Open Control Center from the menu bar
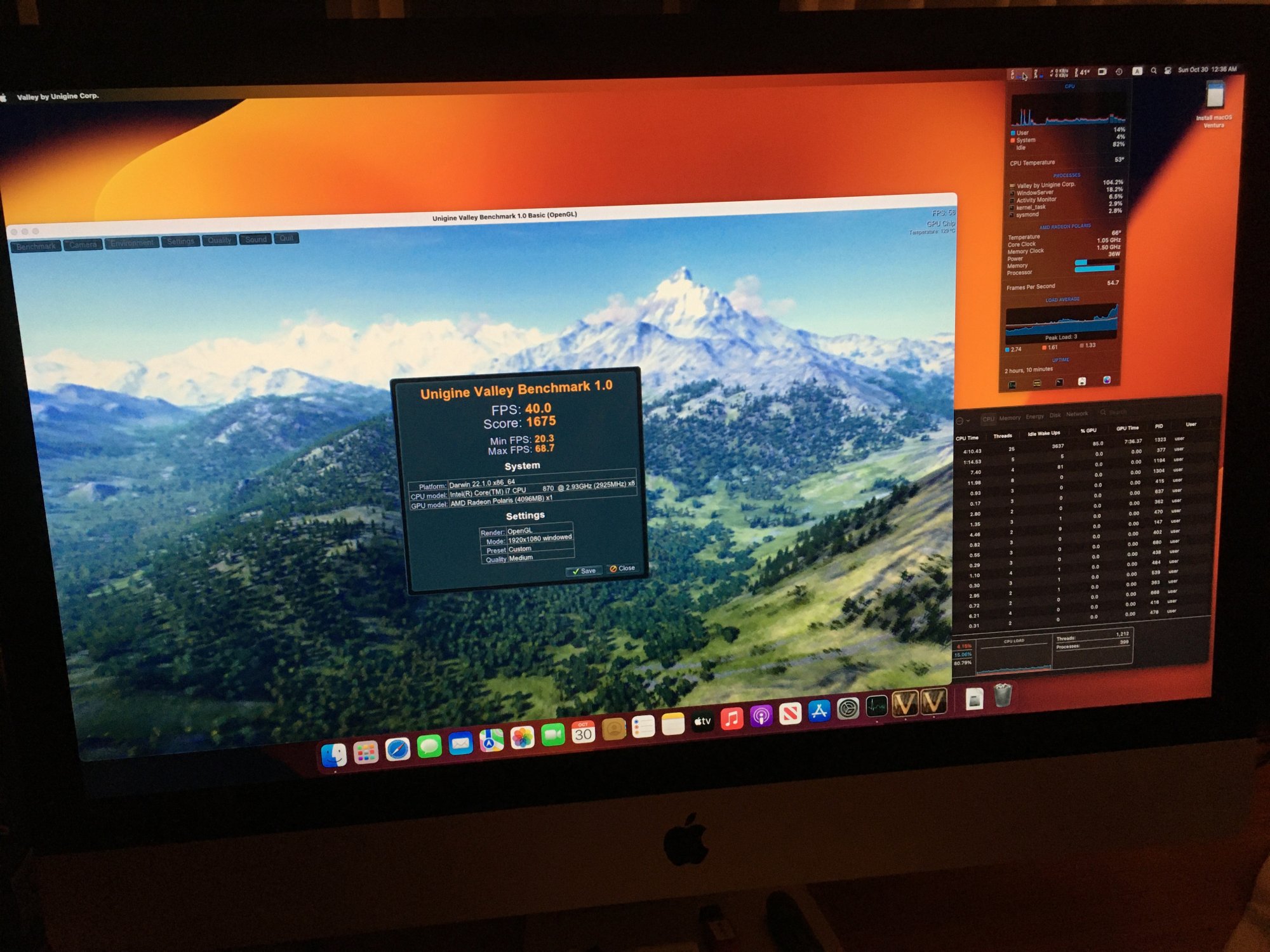 (1168, 70)
